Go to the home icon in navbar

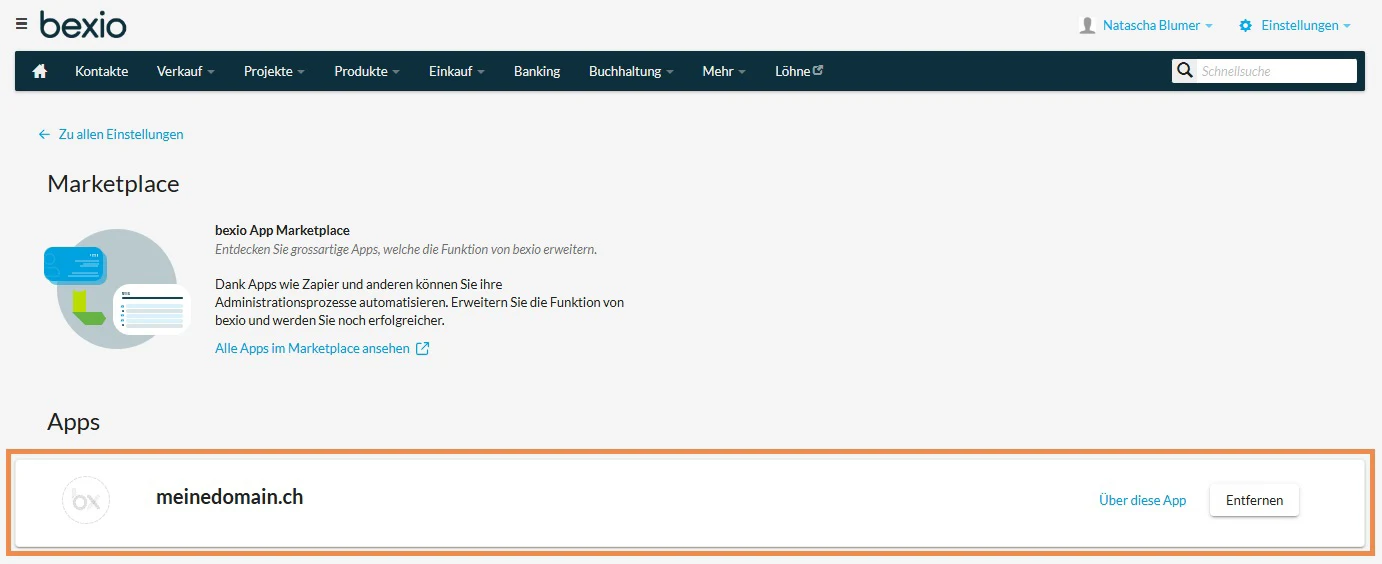(41, 71)
